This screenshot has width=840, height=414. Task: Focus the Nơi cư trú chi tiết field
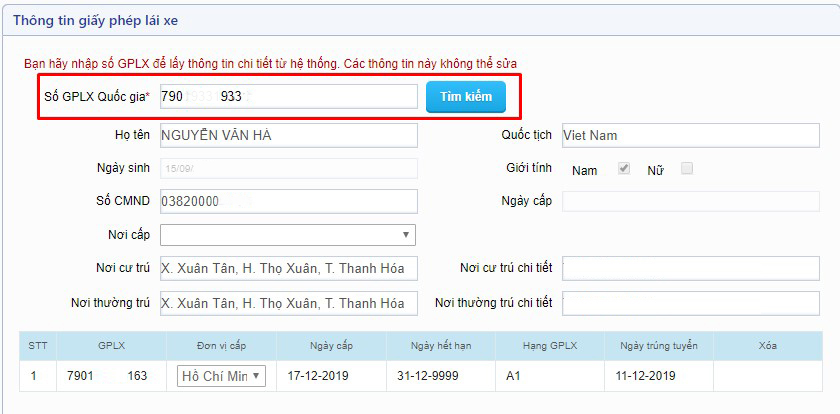tap(689, 268)
